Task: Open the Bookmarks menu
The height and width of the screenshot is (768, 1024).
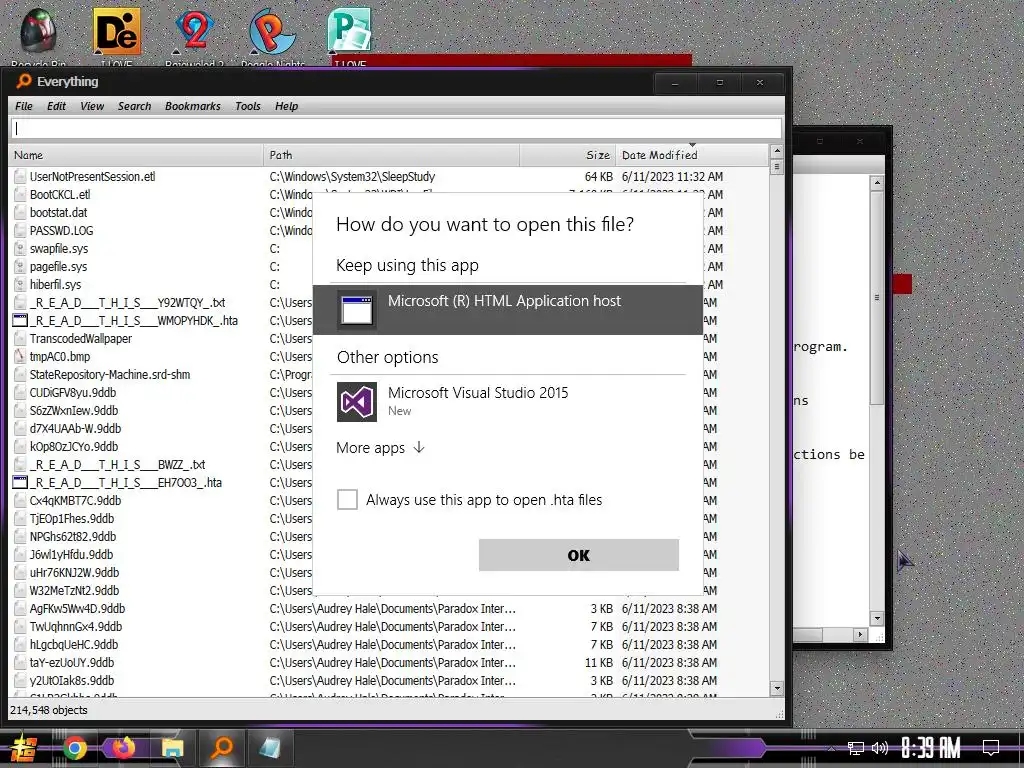Action: (193, 106)
